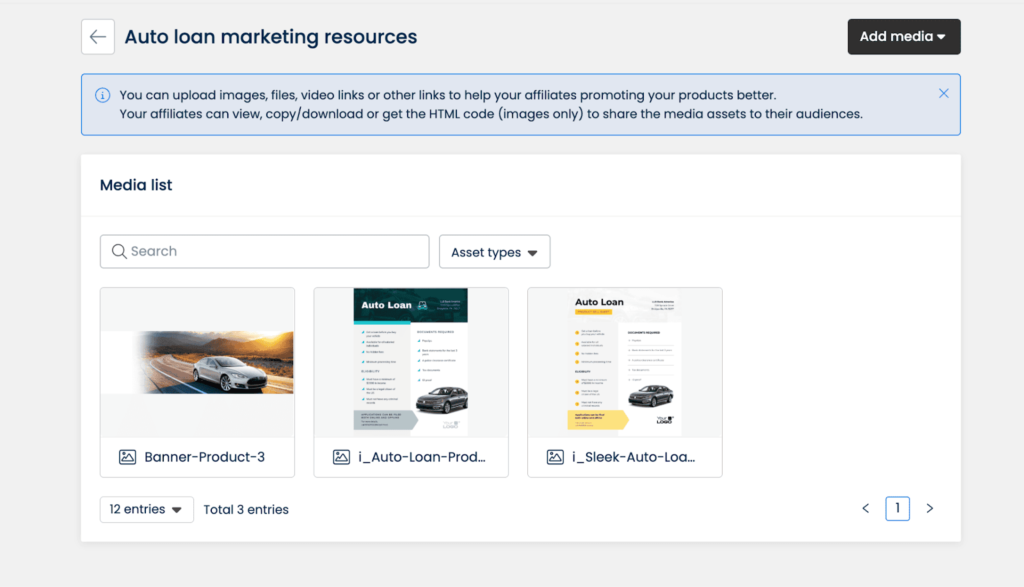The width and height of the screenshot is (1024, 587).
Task: Select page 1 in the pagination
Action: 897,508
